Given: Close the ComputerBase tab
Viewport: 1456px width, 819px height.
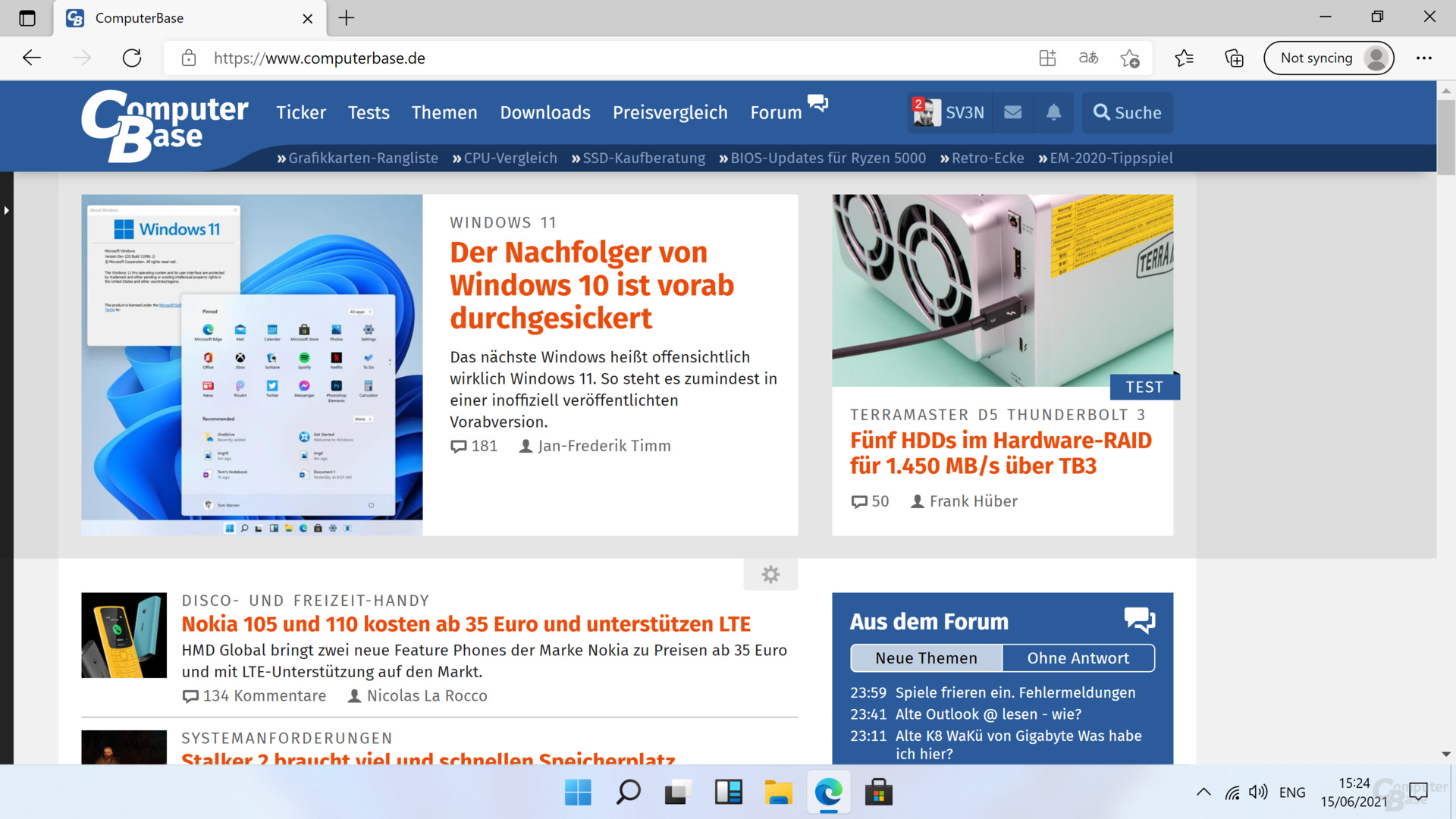Looking at the screenshot, I should pyautogui.click(x=307, y=18).
